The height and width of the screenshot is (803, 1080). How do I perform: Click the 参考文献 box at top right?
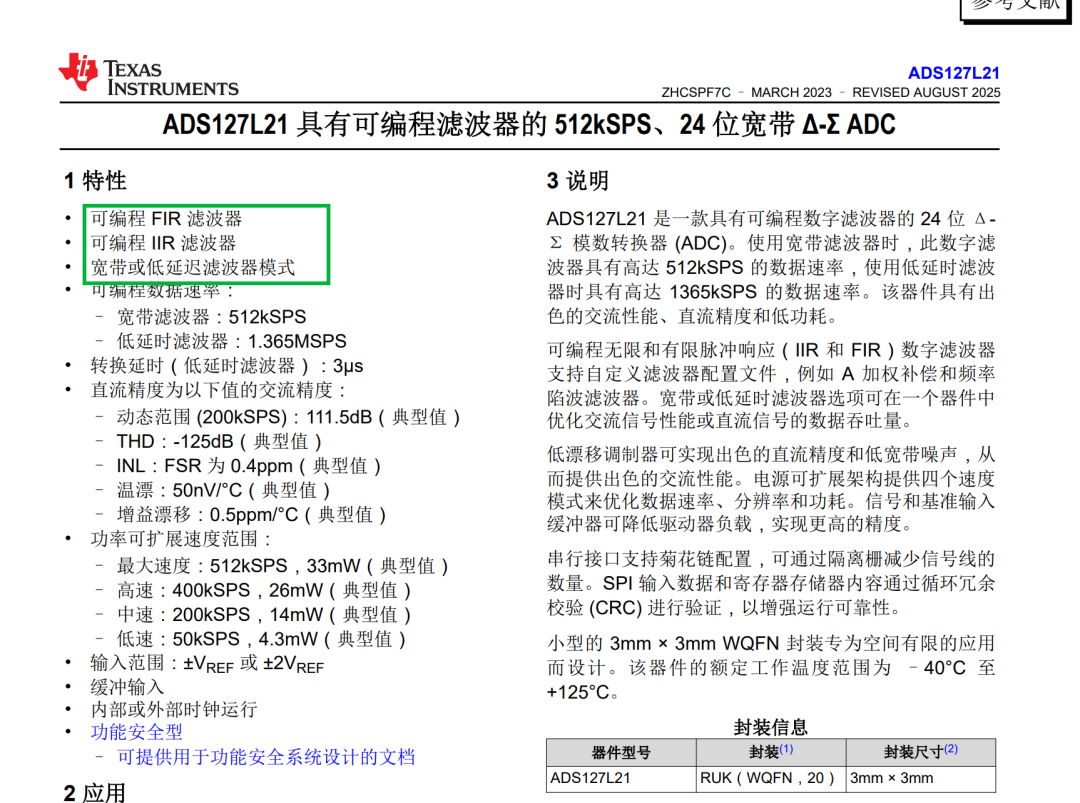(x=1016, y=7)
